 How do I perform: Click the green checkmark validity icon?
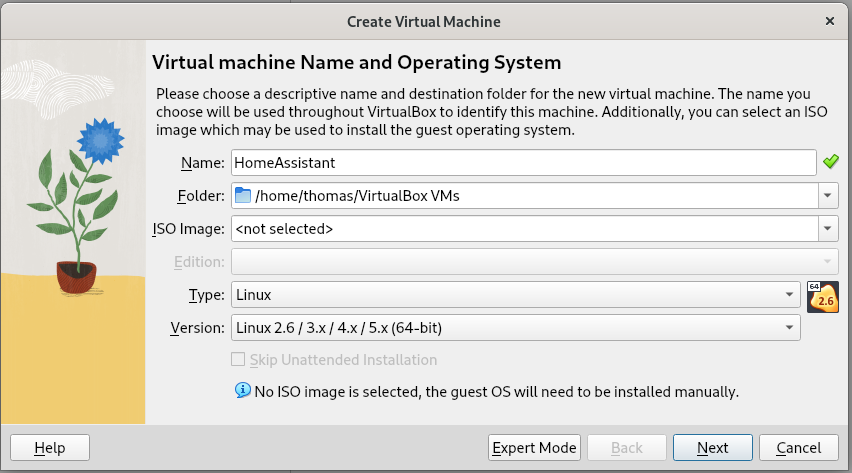coord(829,161)
